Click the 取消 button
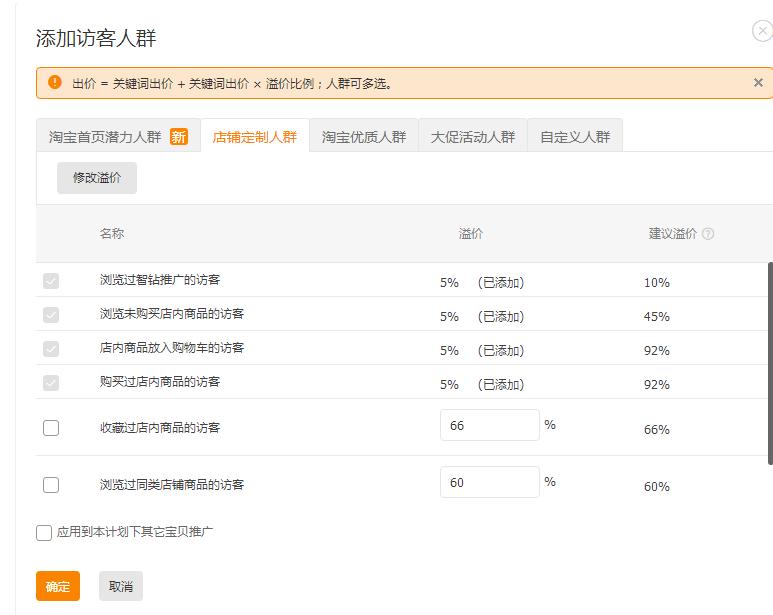773x615 pixels. (x=121, y=586)
